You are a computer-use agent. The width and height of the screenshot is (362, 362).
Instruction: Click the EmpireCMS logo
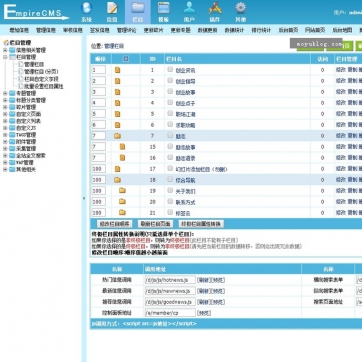point(35,12)
